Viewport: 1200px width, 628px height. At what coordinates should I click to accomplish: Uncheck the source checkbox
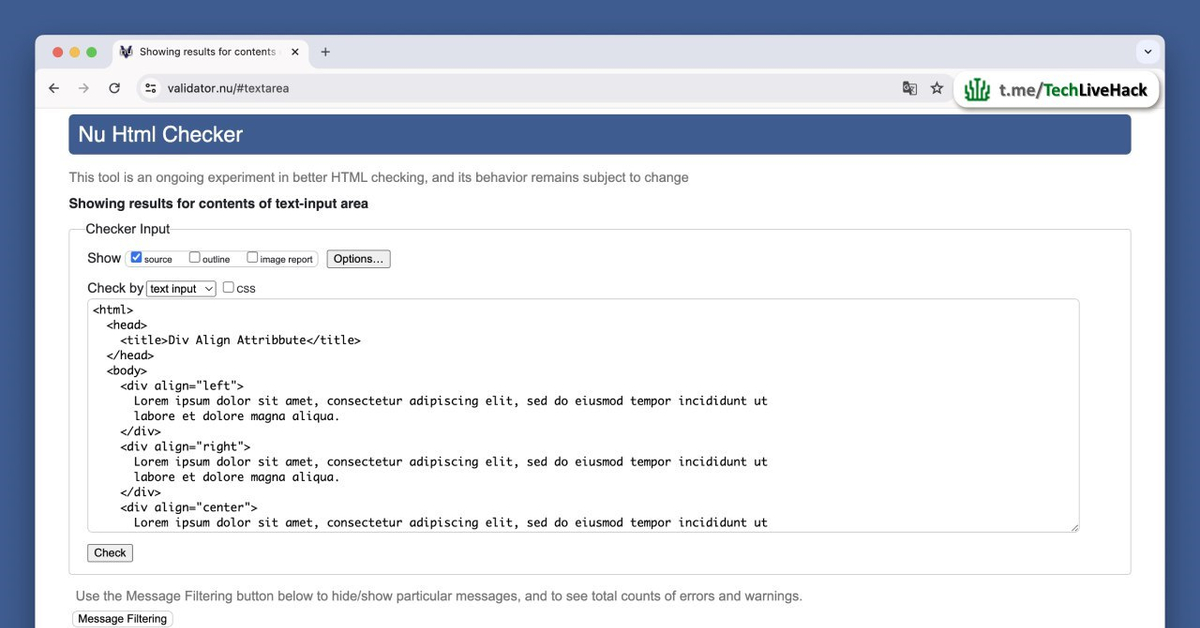tap(137, 258)
